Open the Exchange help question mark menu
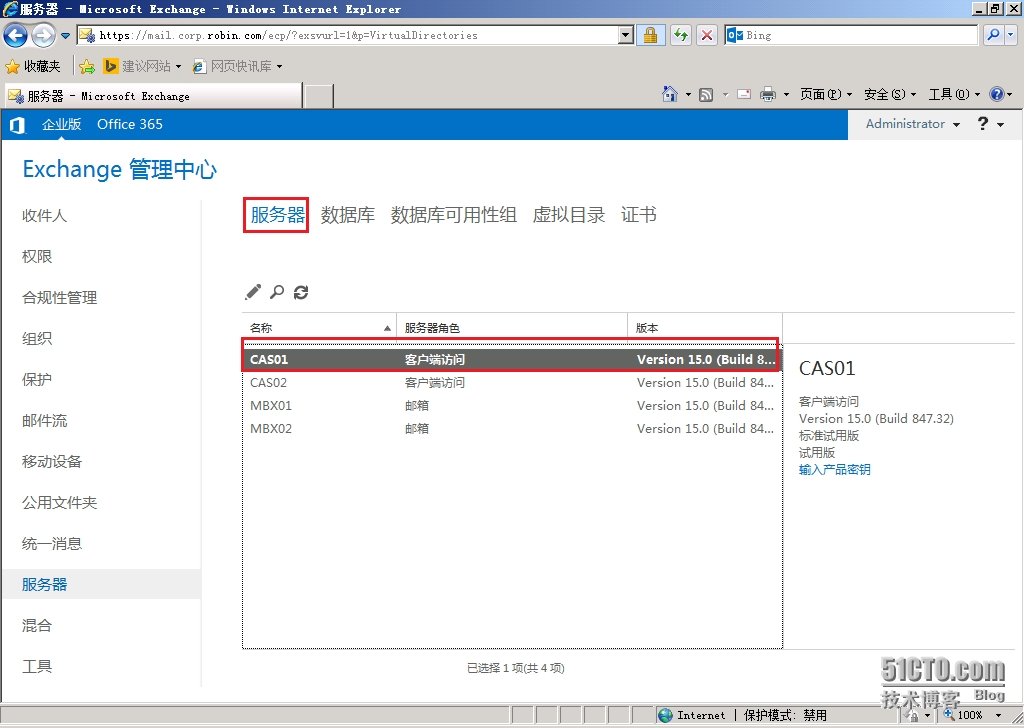The width and height of the screenshot is (1024, 728). (x=990, y=124)
